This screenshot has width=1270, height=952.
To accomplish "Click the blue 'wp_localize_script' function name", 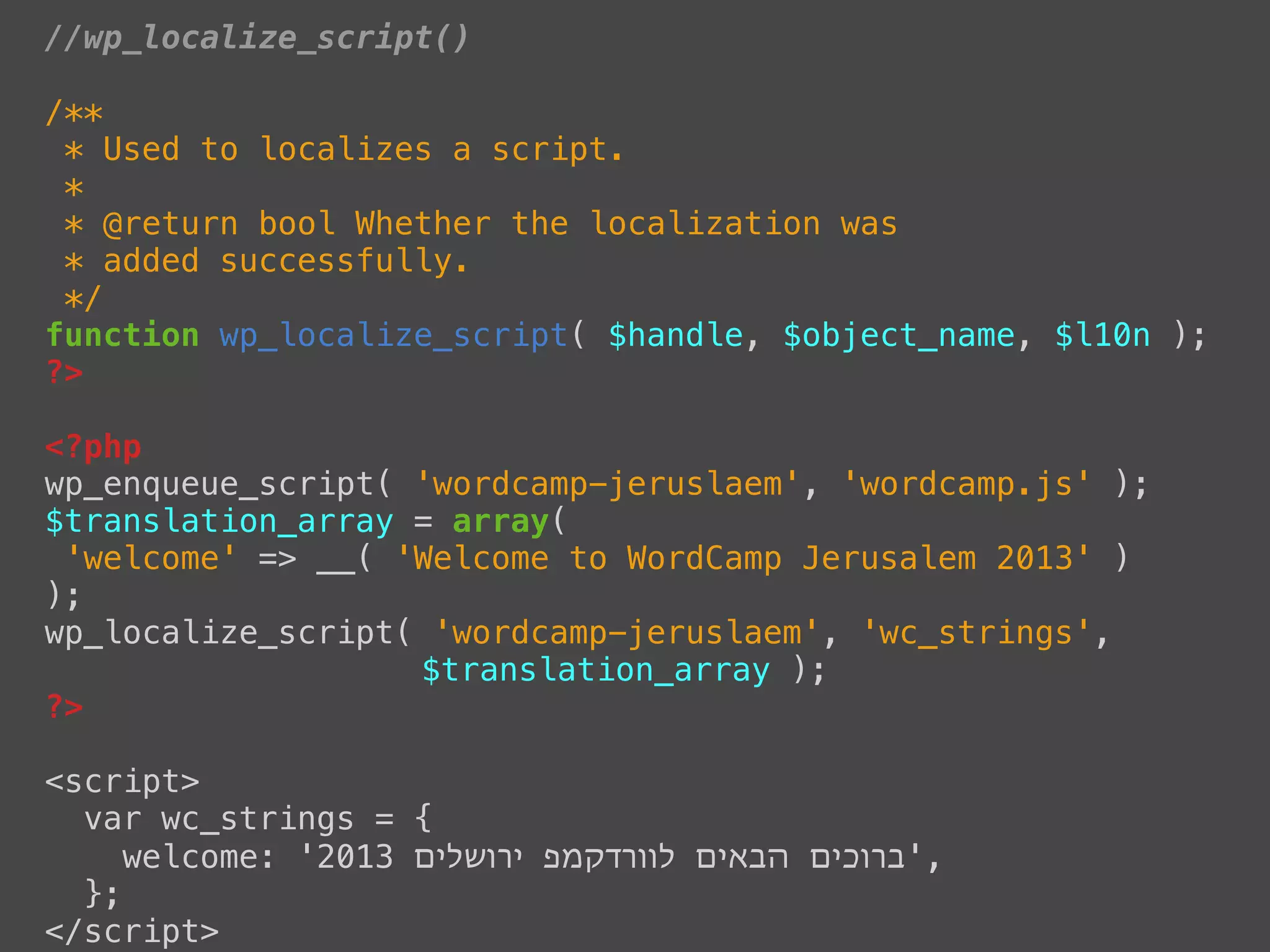I will point(393,336).
